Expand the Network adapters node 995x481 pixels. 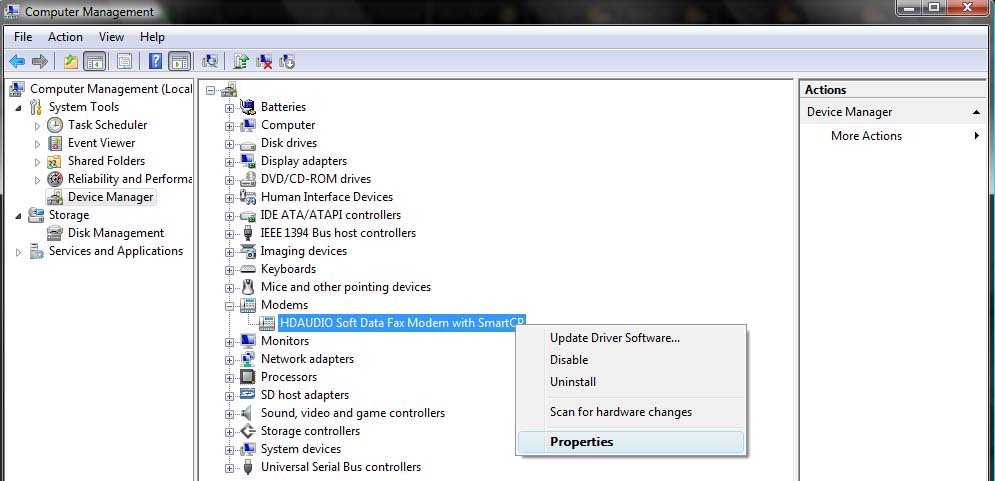point(229,360)
